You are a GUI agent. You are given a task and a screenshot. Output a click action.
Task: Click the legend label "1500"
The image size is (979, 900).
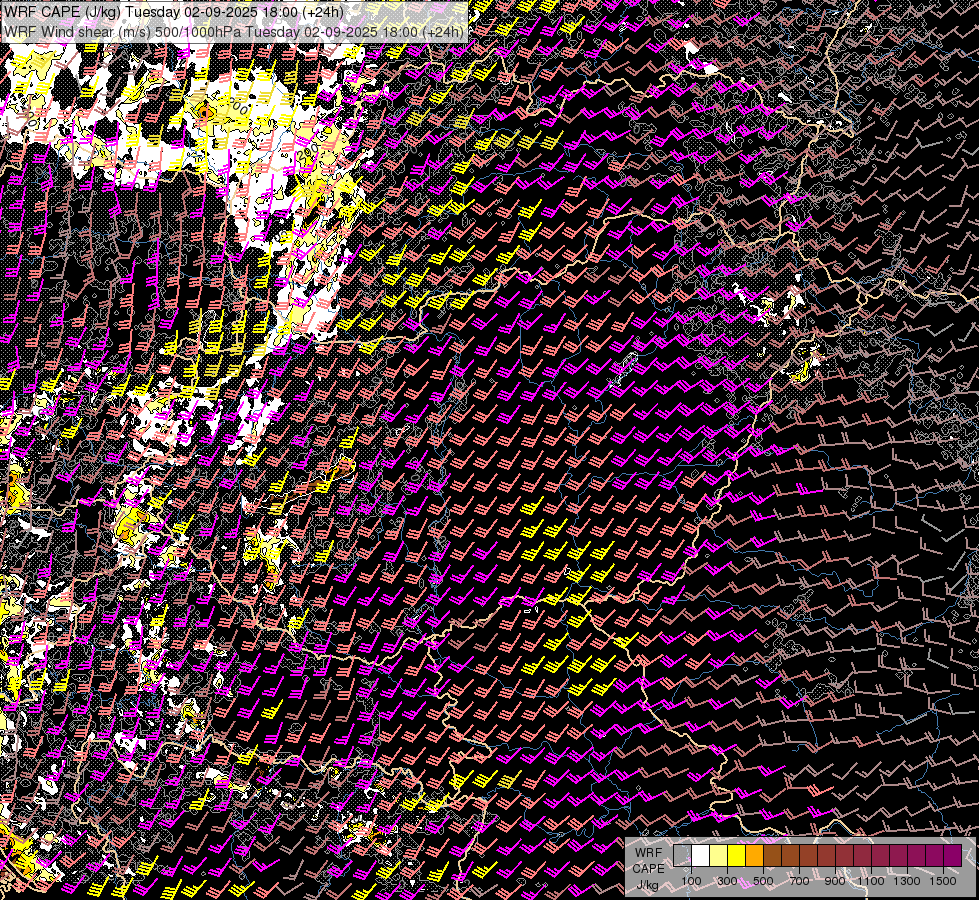tap(943, 881)
